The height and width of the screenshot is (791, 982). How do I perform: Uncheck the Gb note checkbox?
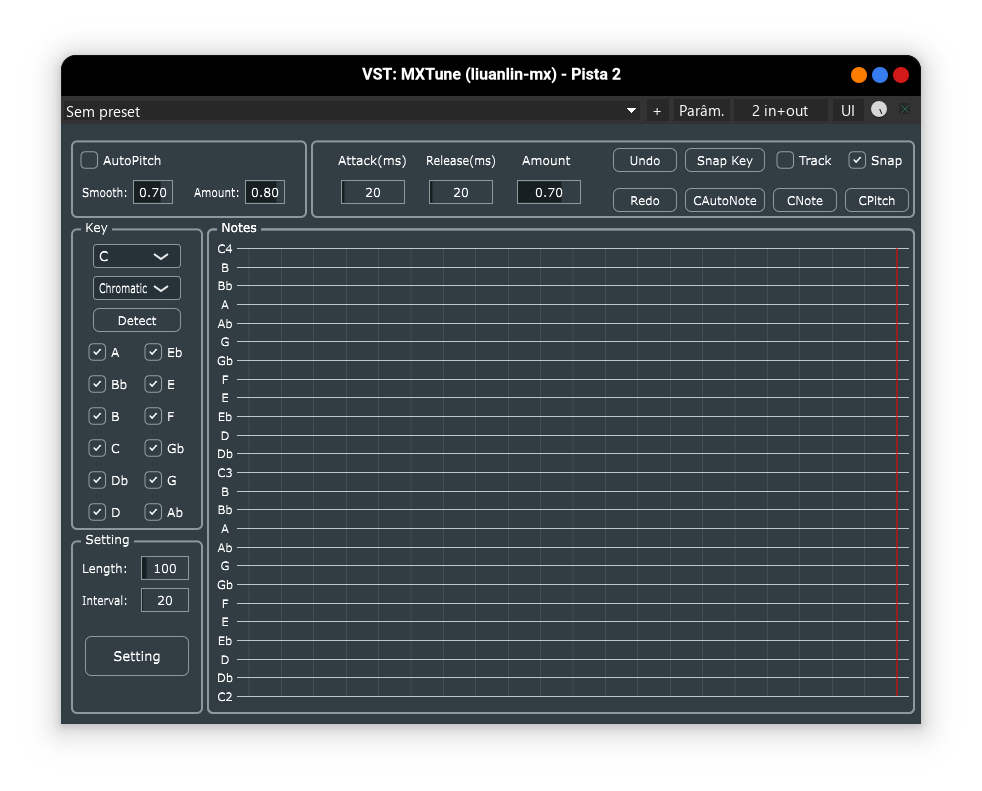click(x=154, y=448)
